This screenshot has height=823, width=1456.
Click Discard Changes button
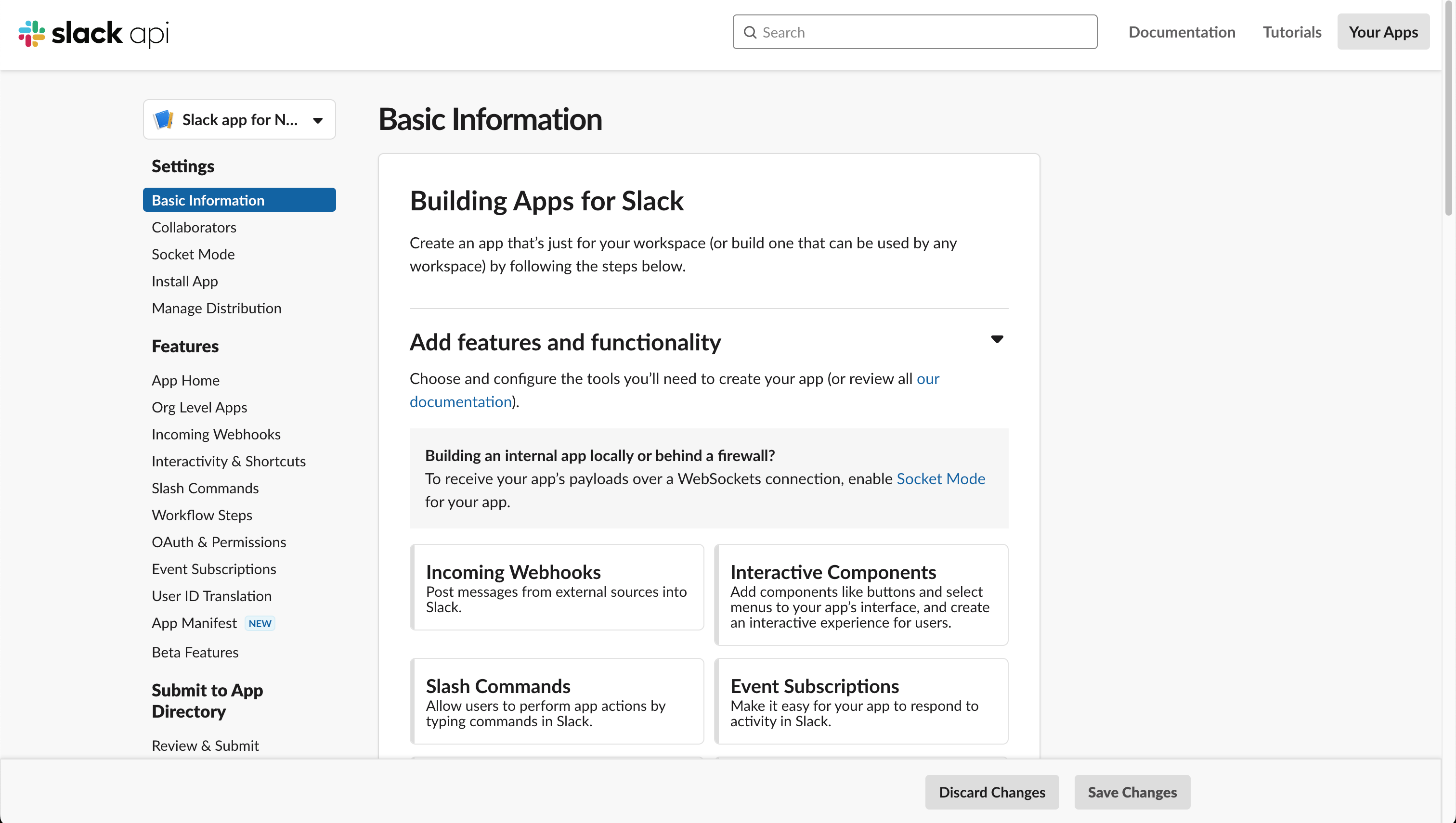991,791
